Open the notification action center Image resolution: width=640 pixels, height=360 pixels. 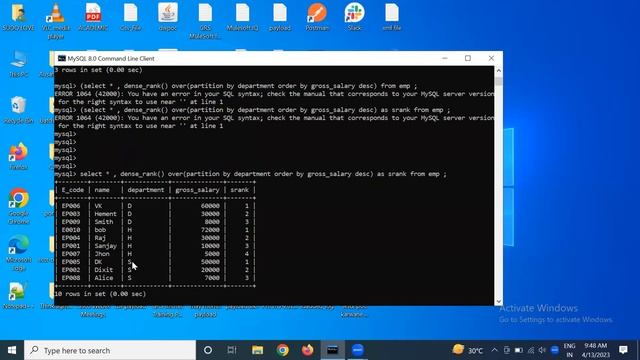point(623,350)
